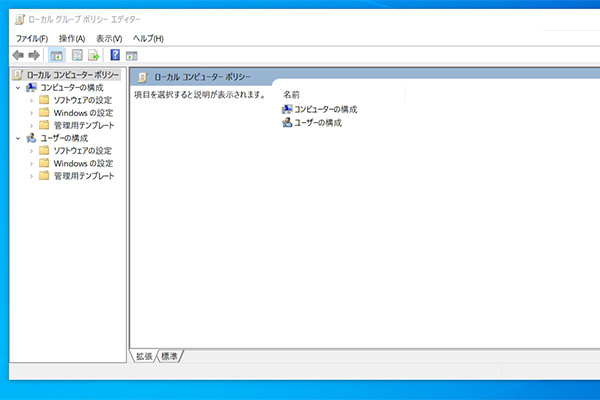The image size is (600, 400).
Task: Click the コンピューターの構成 computer icon in tree
Action: pyautogui.click(x=31, y=88)
